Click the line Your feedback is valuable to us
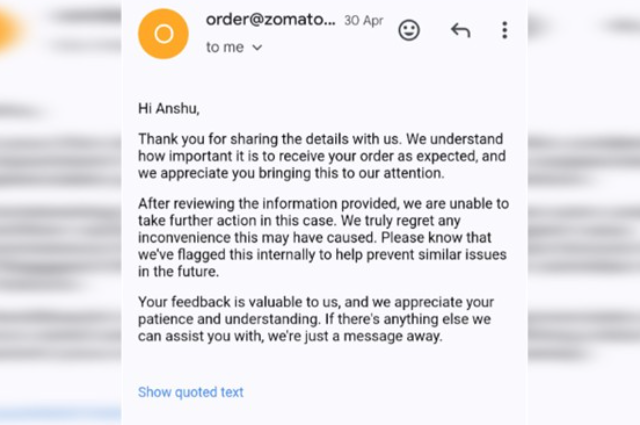This screenshot has width=640, height=425. (x=316, y=302)
